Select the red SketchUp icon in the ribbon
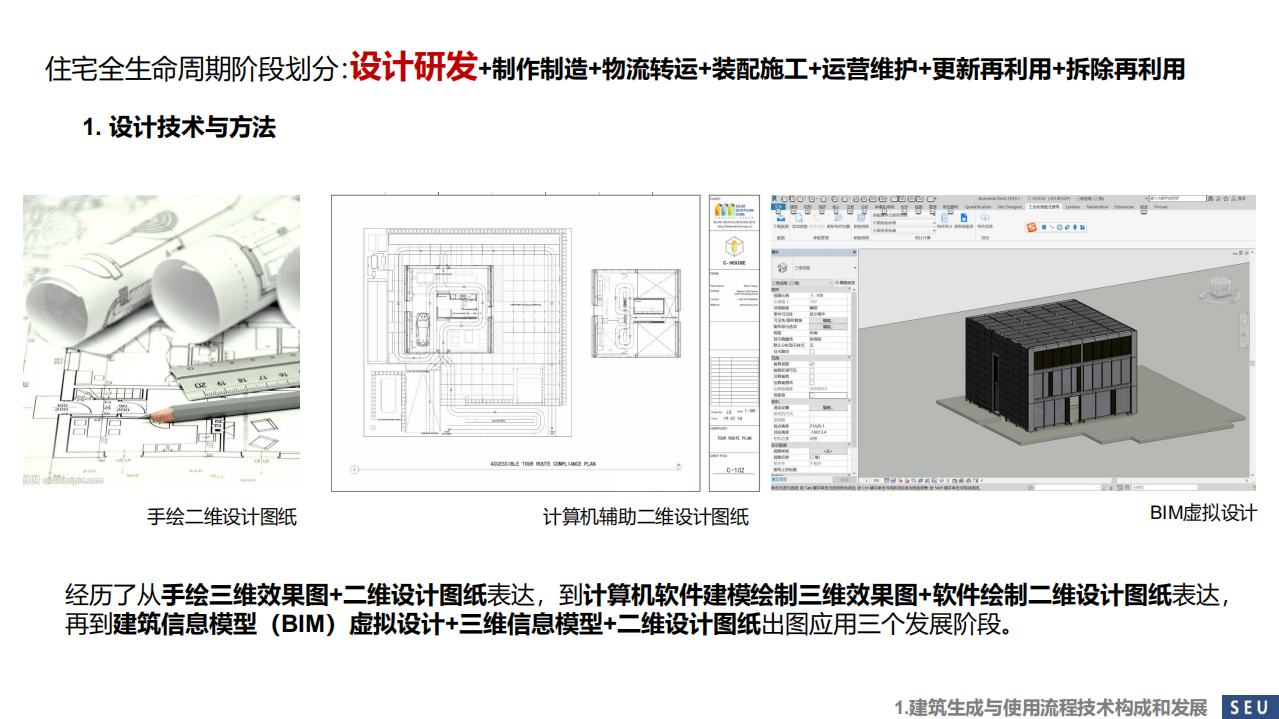This screenshot has height=719, width=1279. click(1031, 227)
